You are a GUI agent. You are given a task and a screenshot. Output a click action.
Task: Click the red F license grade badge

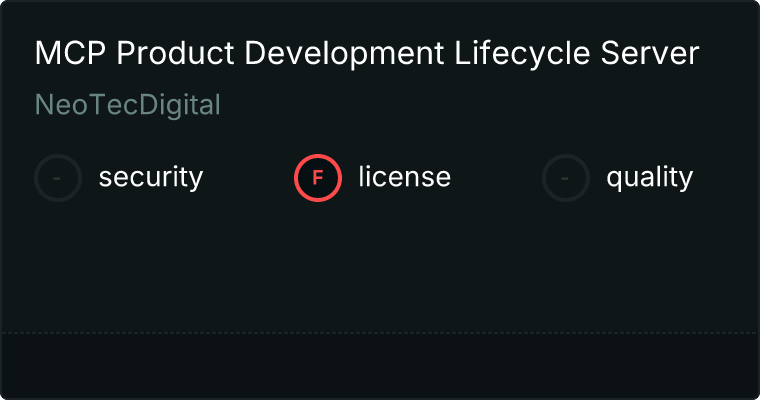coord(318,178)
